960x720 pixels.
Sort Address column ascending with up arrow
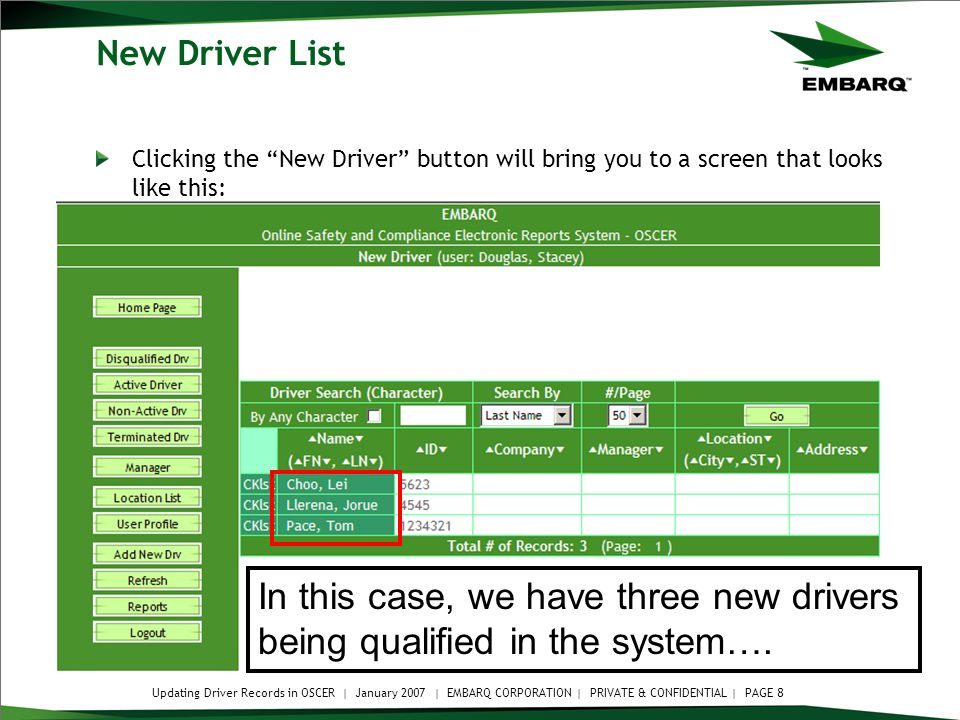pos(800,449)
